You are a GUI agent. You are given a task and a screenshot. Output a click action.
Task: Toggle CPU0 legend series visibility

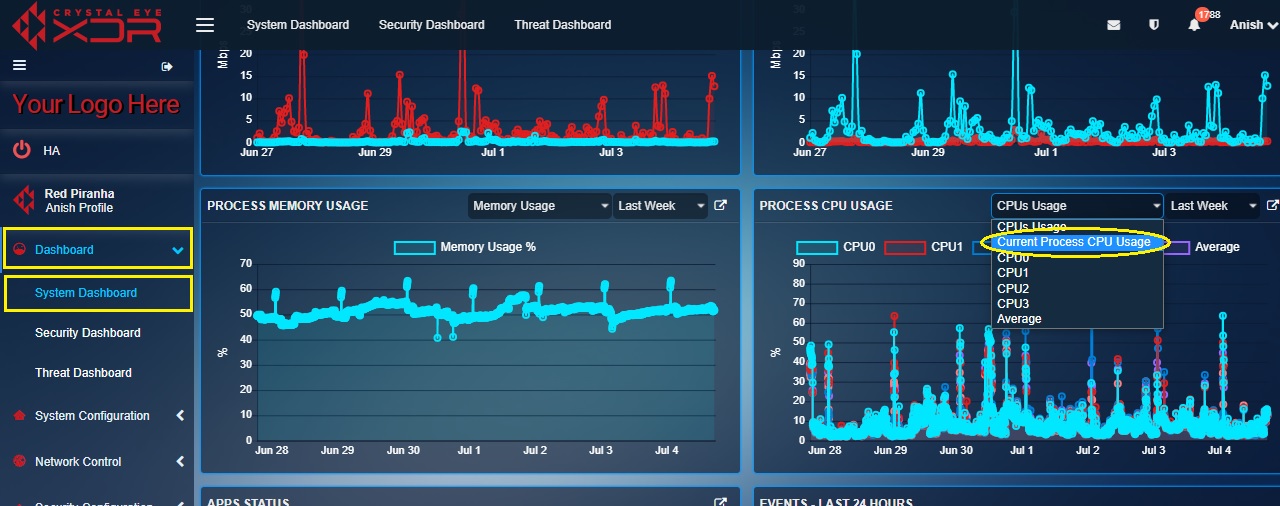pyautogui.click(x=836, y=247)
